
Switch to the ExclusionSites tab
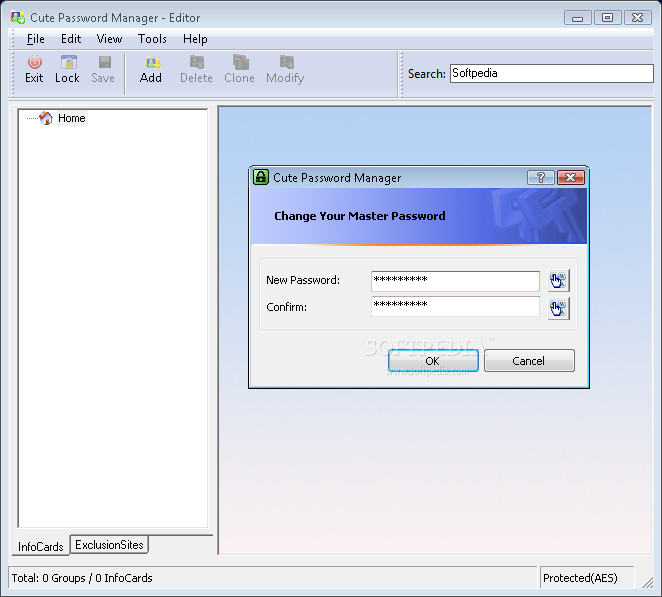tap(109, 545)
